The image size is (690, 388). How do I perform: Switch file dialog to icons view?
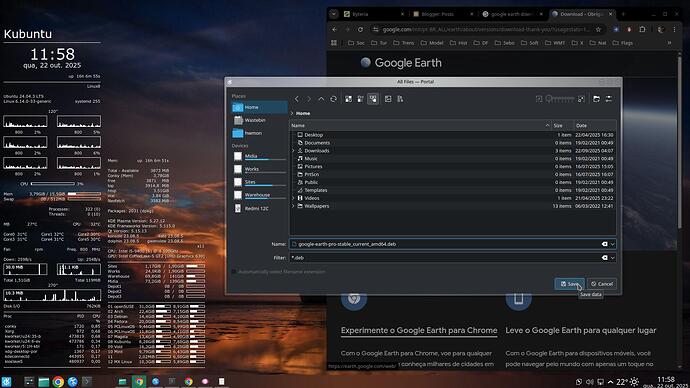pos(349,99)
